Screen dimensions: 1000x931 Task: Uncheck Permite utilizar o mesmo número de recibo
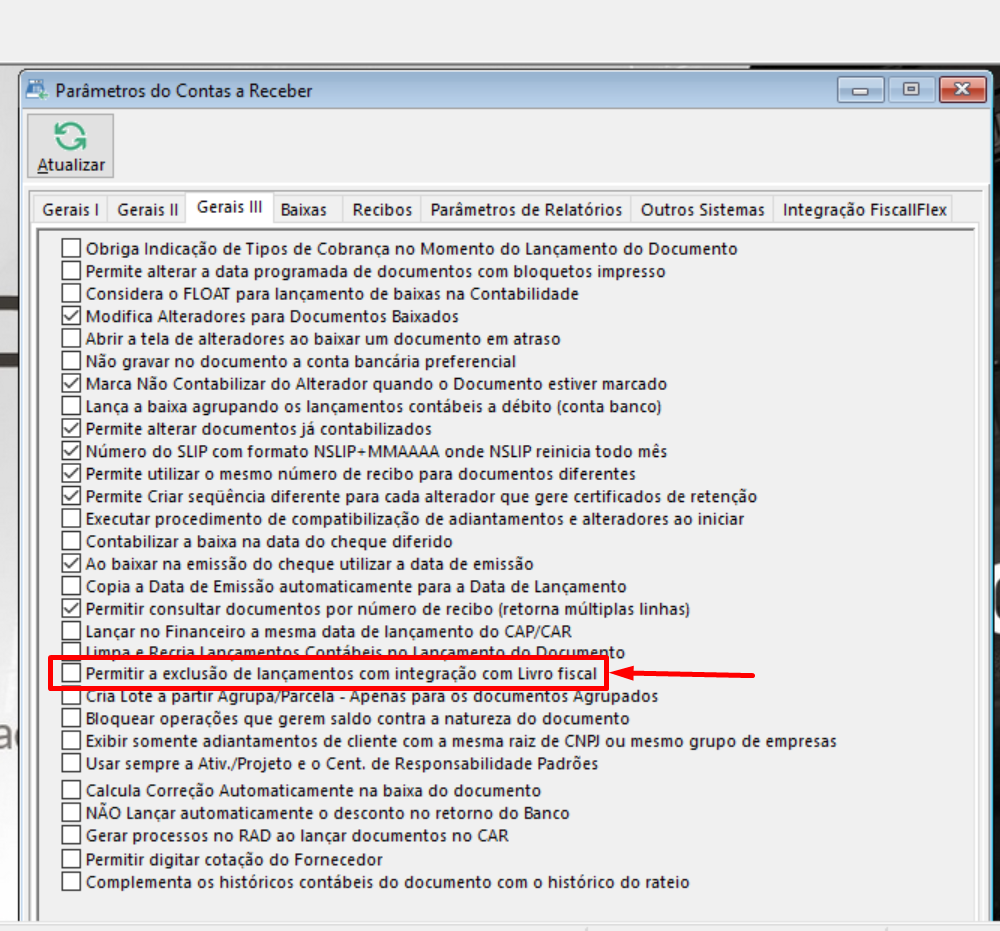point(71,473)
